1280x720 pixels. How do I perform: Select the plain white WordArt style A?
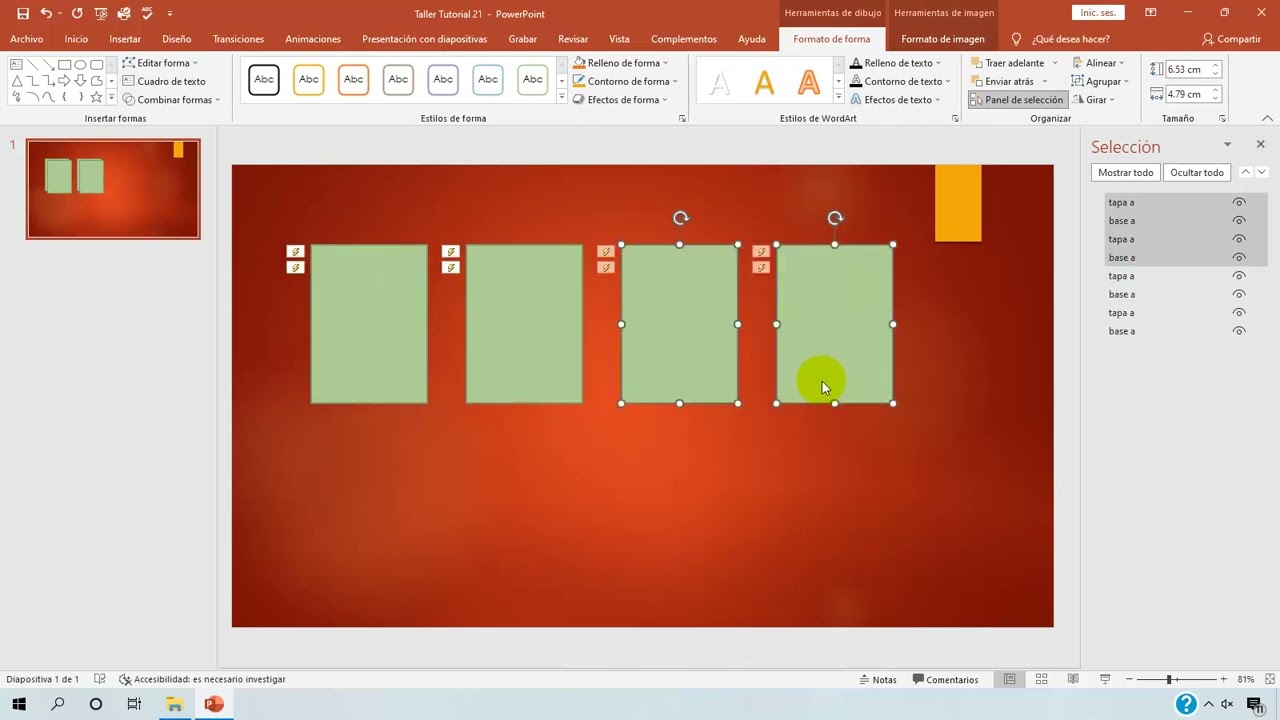coord(719,83)
